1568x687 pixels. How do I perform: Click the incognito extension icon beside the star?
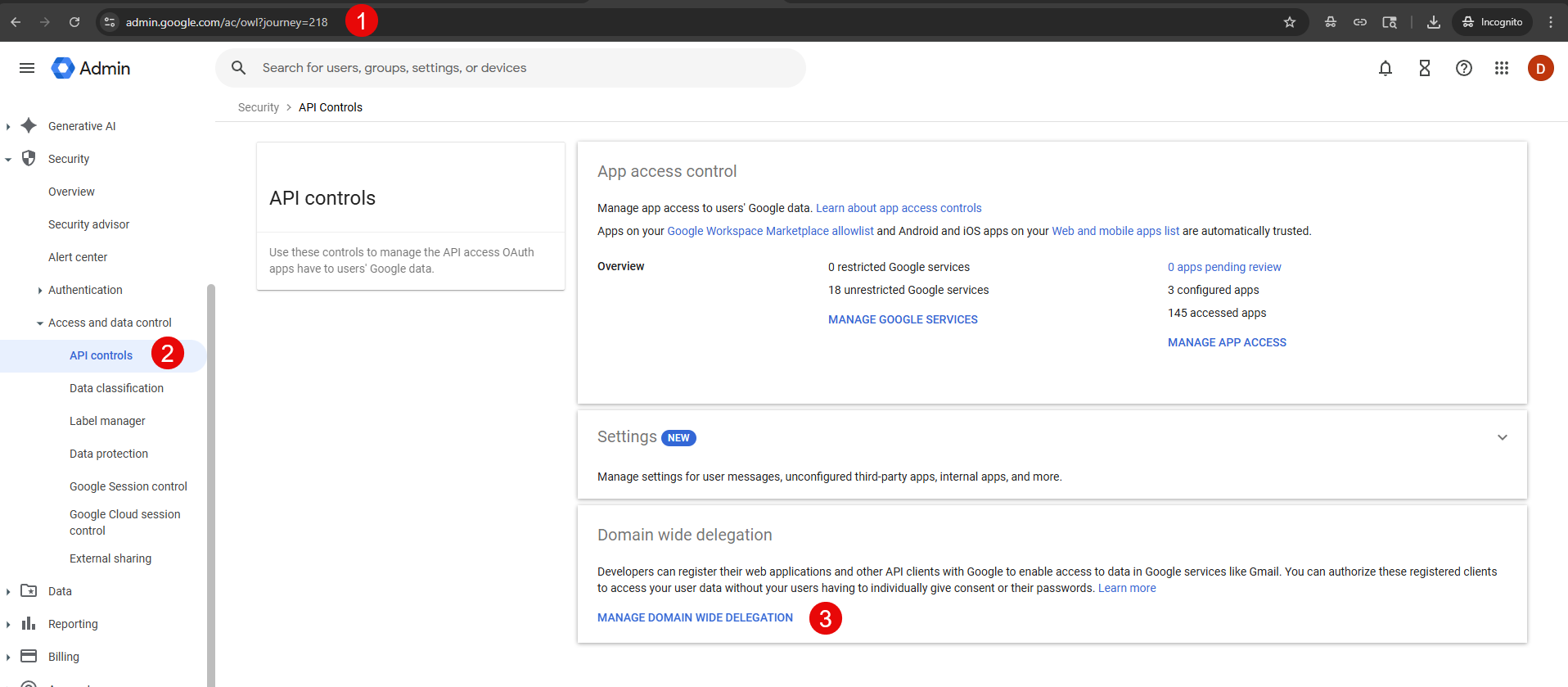pos(1331,22)
